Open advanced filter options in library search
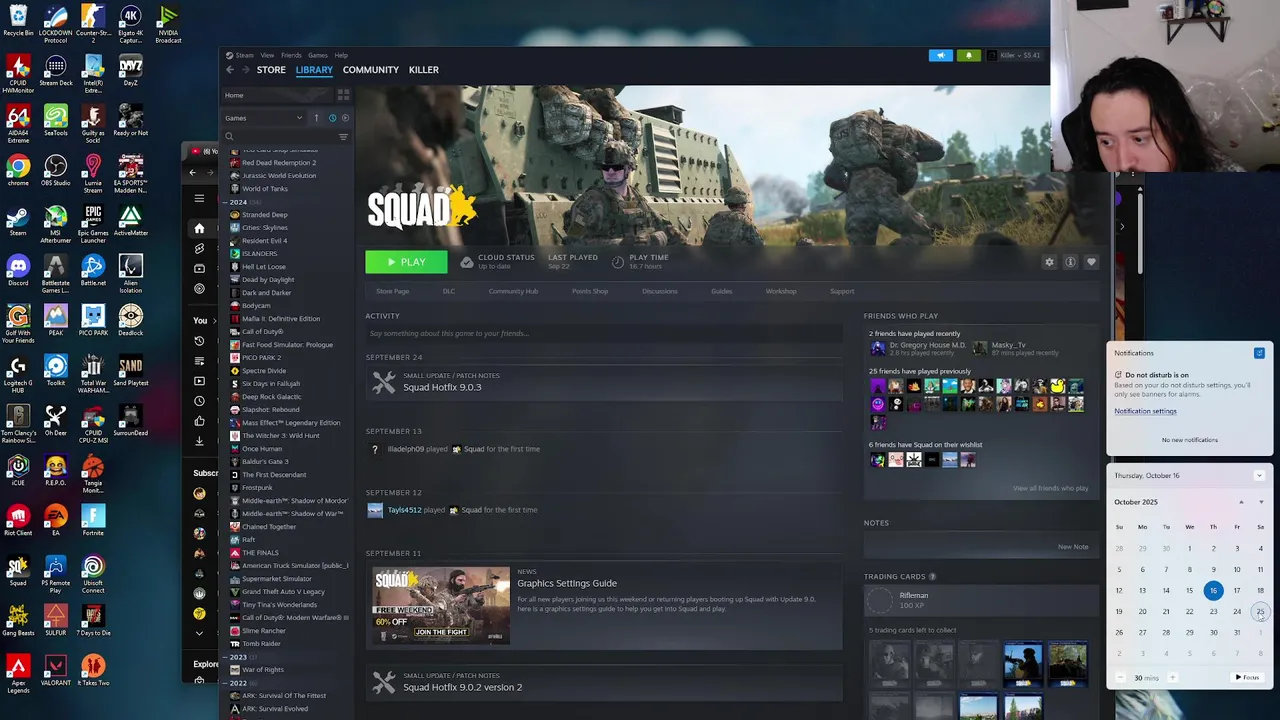Viewport: 1280px width, 720px height. click(343, 137)
